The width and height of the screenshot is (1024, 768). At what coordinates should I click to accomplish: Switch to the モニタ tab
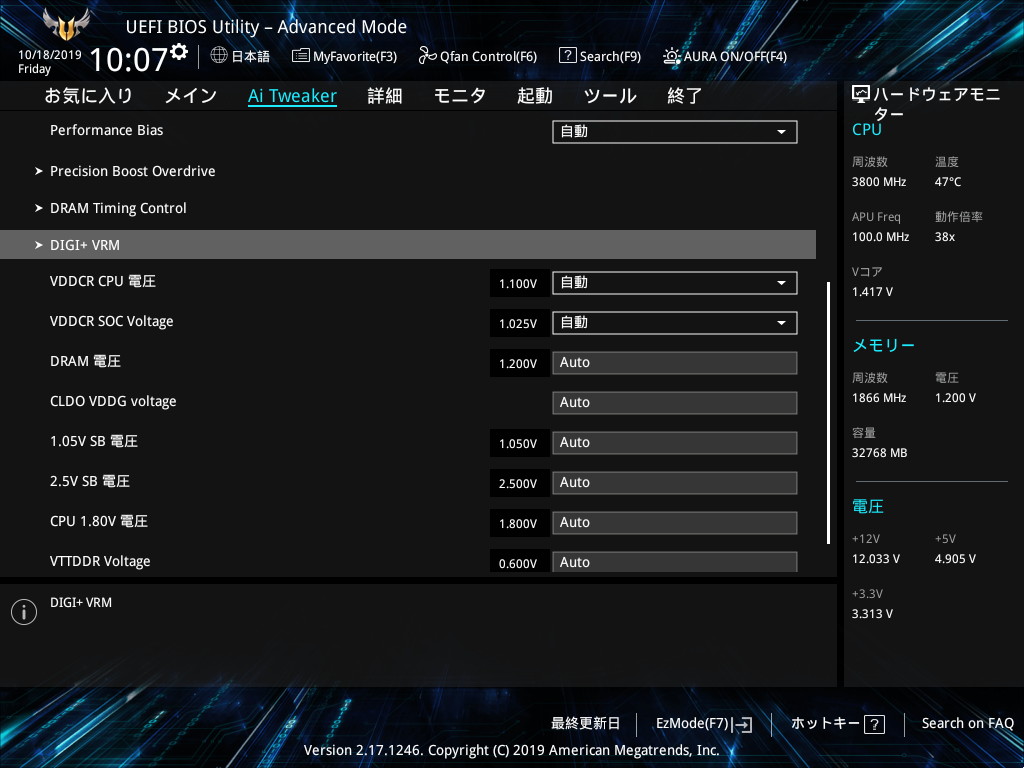coord(460,96)
